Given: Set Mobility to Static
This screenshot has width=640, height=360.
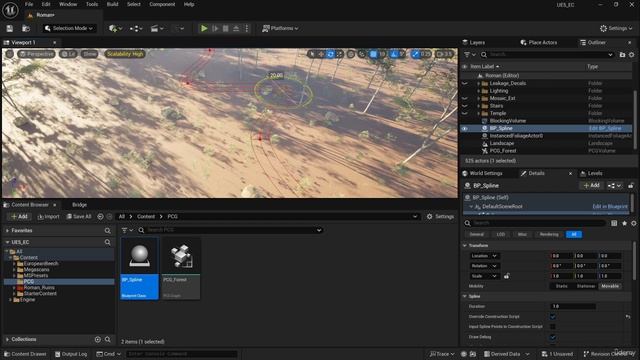Looking at the screenshot, I should coord(561,286).
